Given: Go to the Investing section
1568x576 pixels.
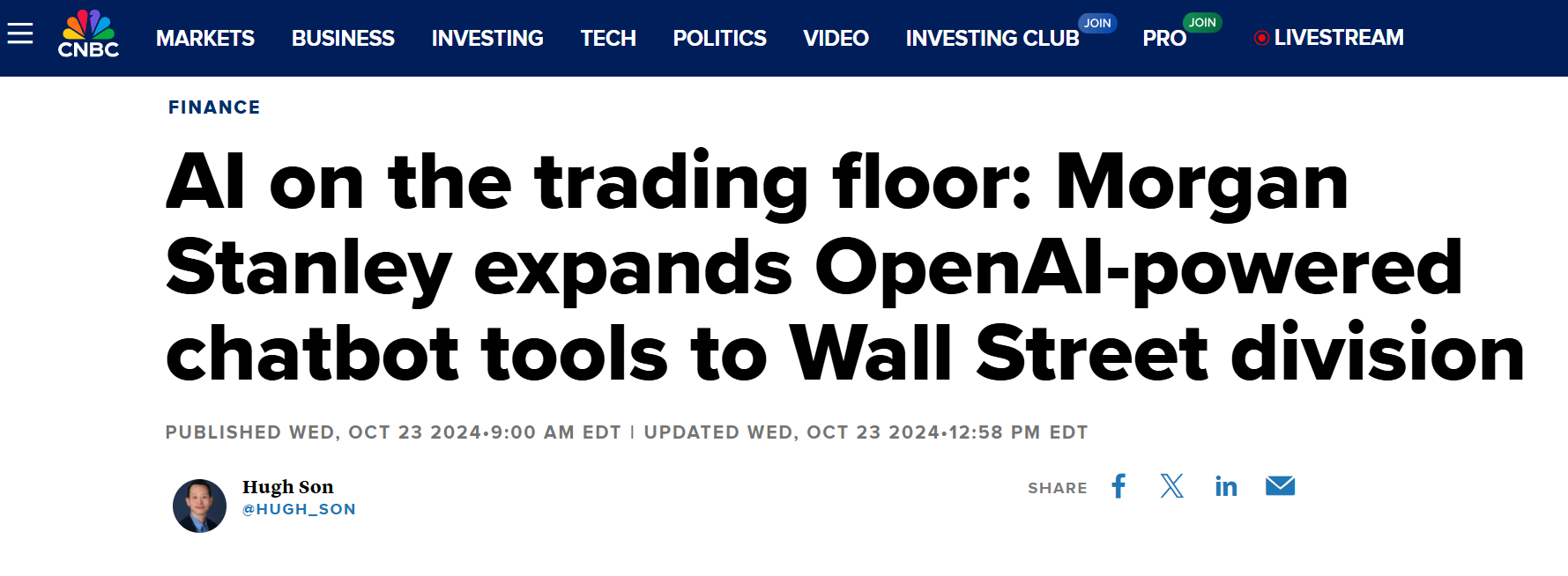Looking at the screenshot, I should click(x=487, y=38).
